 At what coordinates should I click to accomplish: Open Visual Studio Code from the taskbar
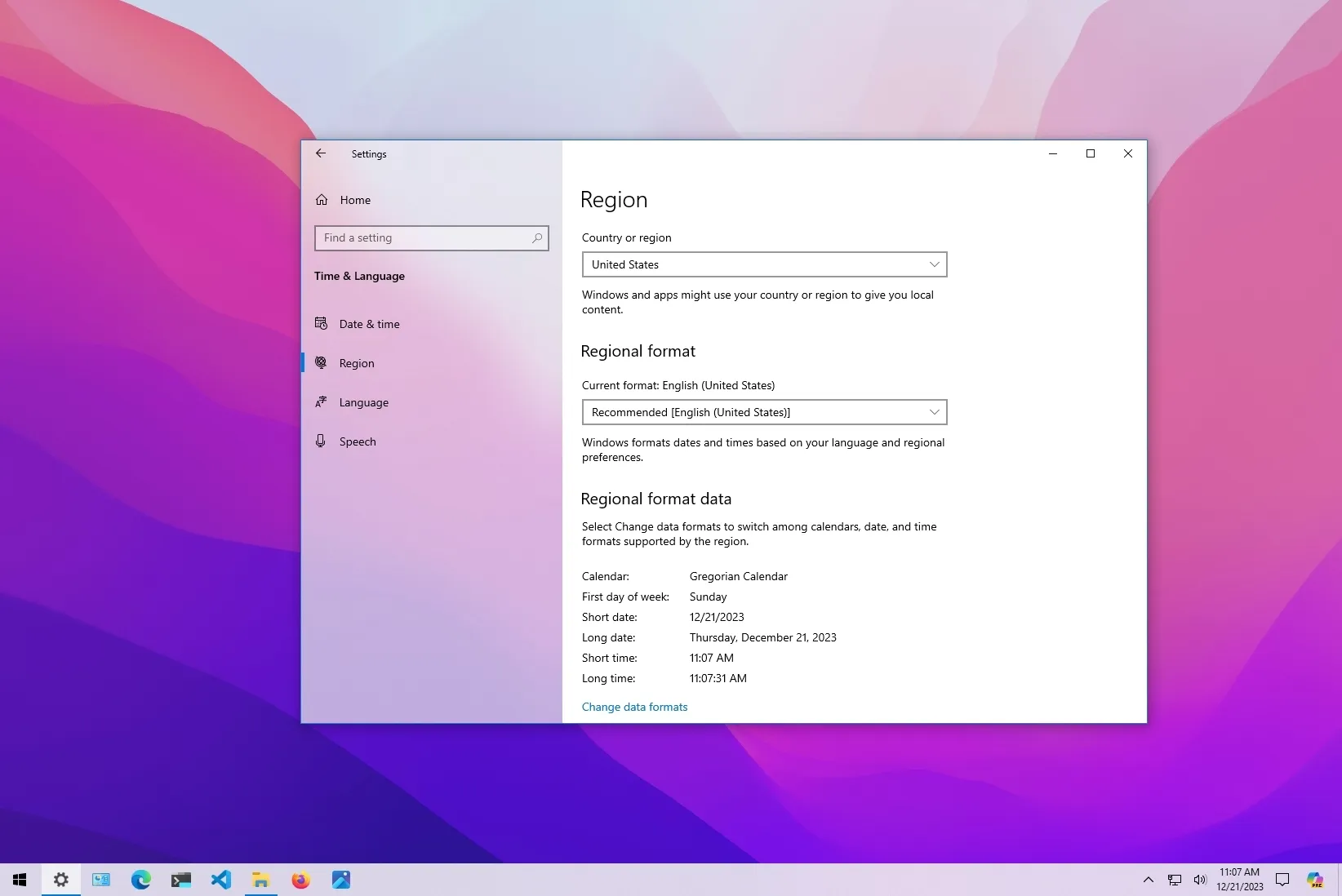coord(220,880)
